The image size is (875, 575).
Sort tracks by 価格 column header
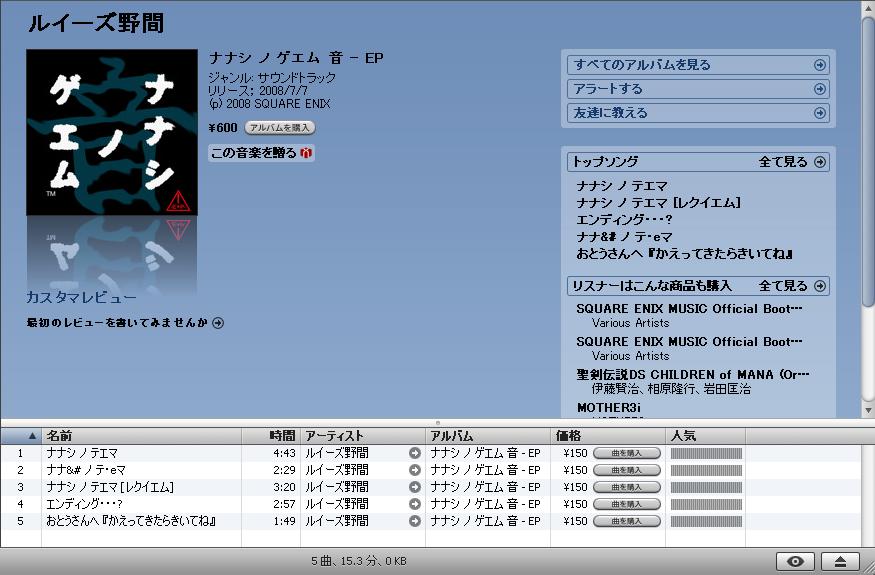pos(608,436)
